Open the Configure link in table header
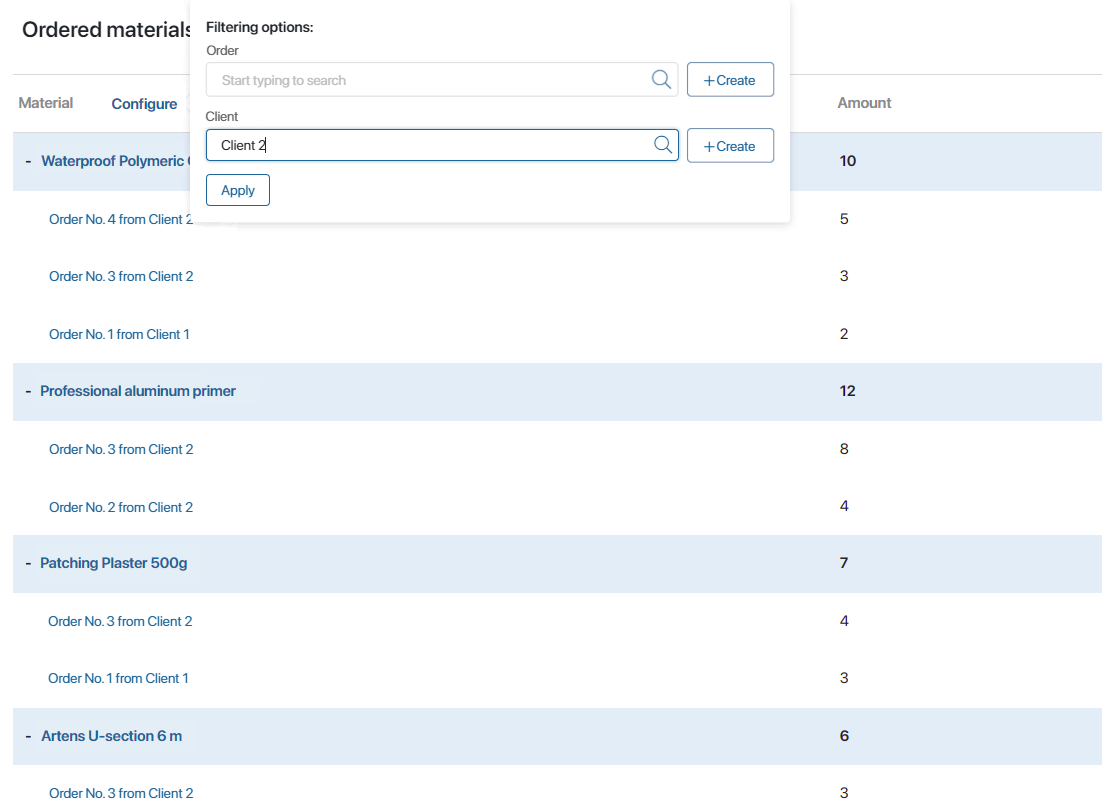This screenshot has width=1102, height=803. point(144,104)
